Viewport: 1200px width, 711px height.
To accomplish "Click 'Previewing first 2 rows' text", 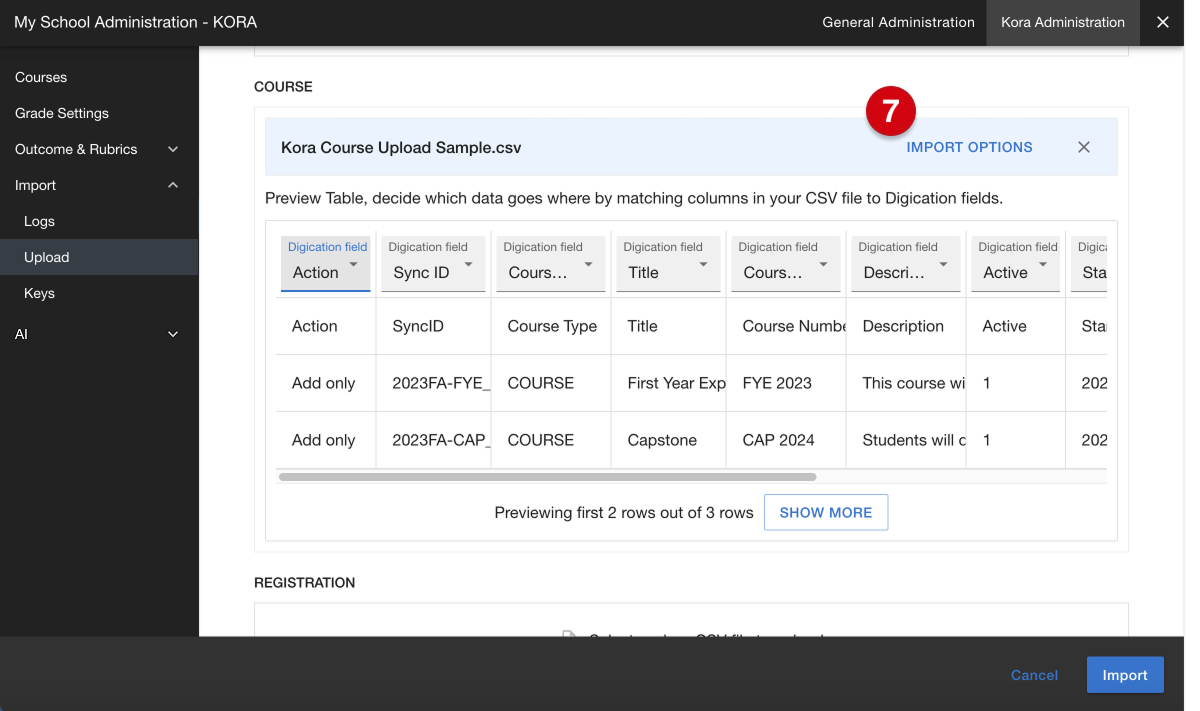I will click(x=624, y=512).
